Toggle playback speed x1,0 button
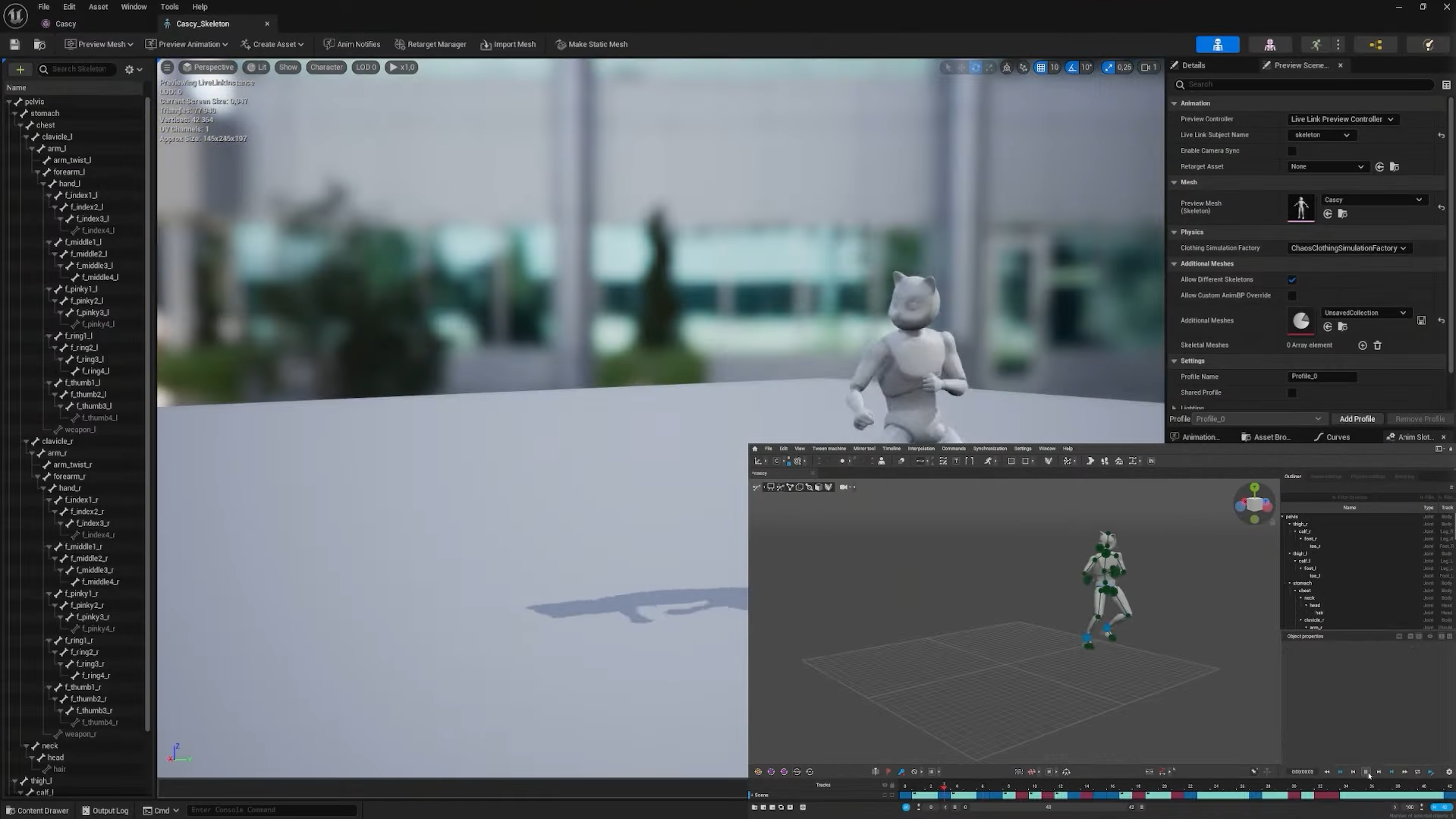 [x=401, y=67]
